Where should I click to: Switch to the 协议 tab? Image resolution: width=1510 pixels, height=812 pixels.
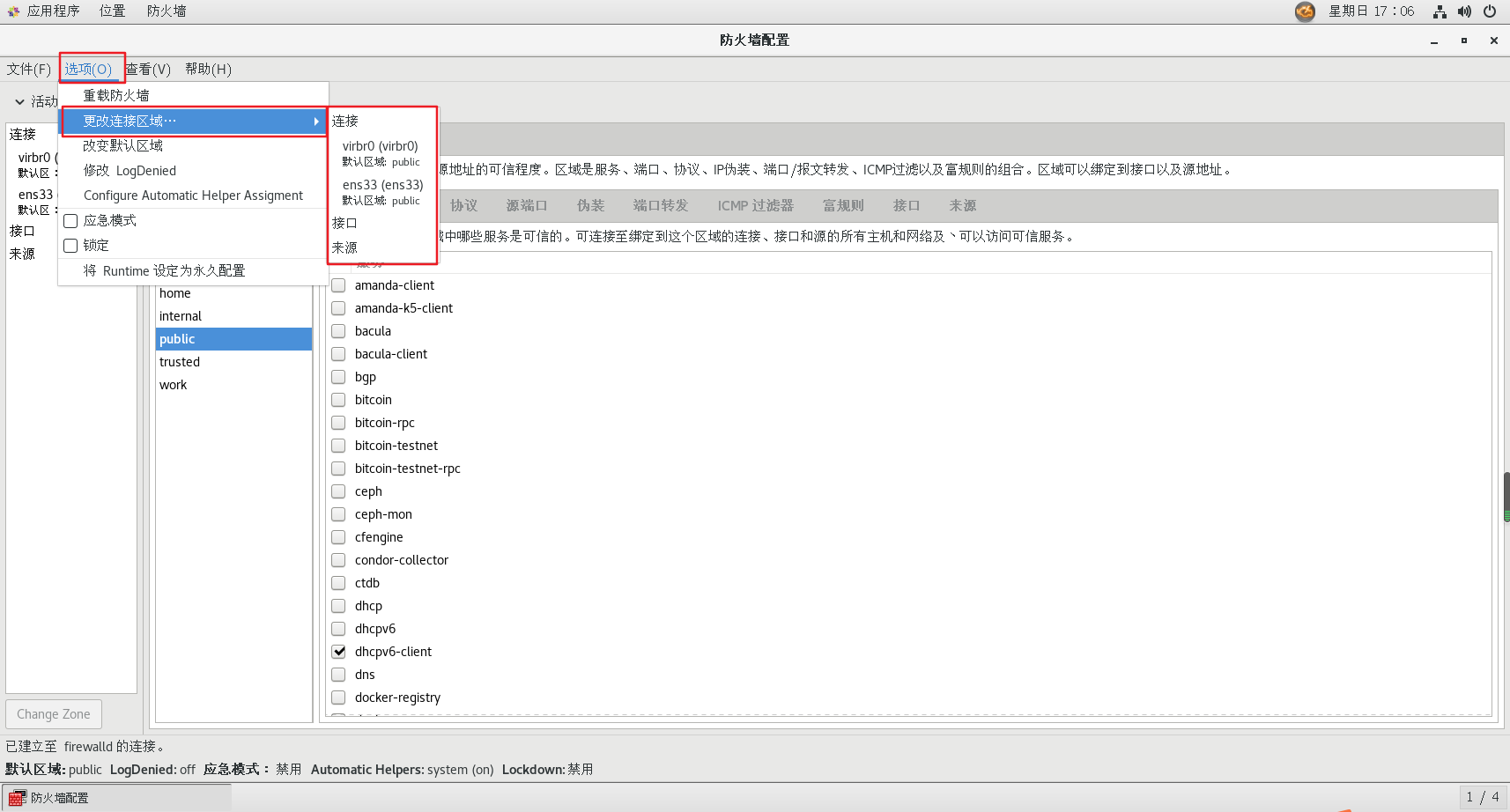464,205
